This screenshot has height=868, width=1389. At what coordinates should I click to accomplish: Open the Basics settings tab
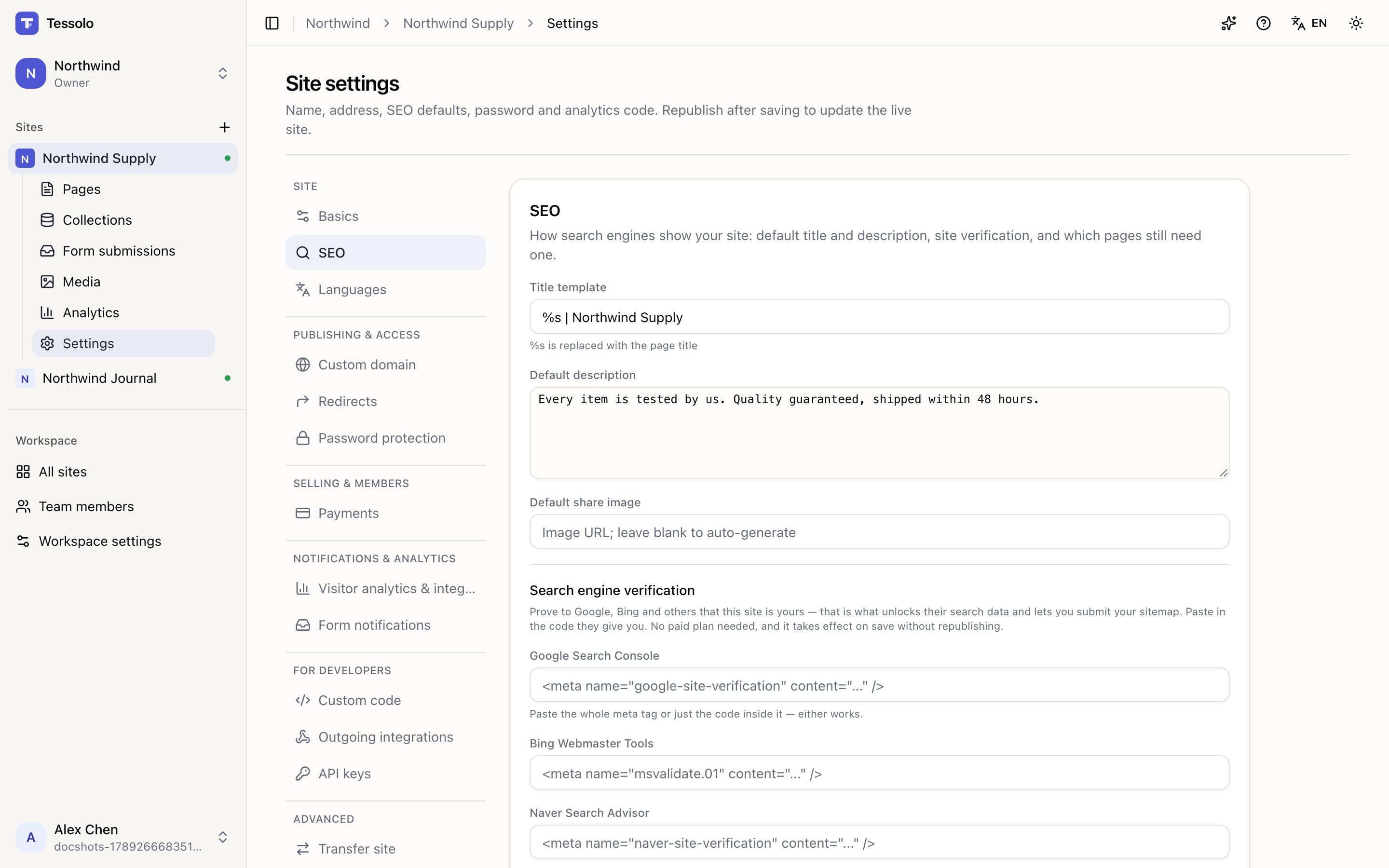(386, 217)
